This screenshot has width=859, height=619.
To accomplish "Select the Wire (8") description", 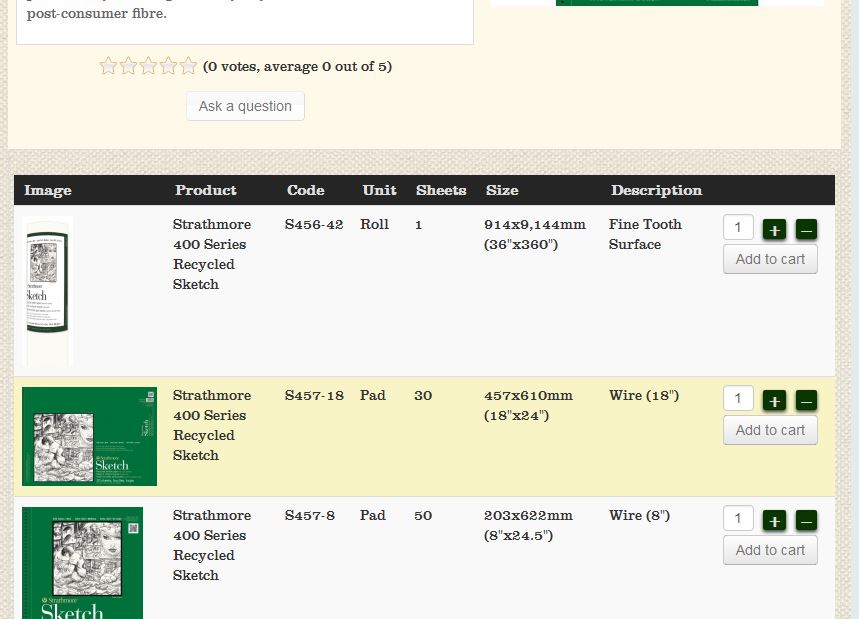I will click(639, 515).
